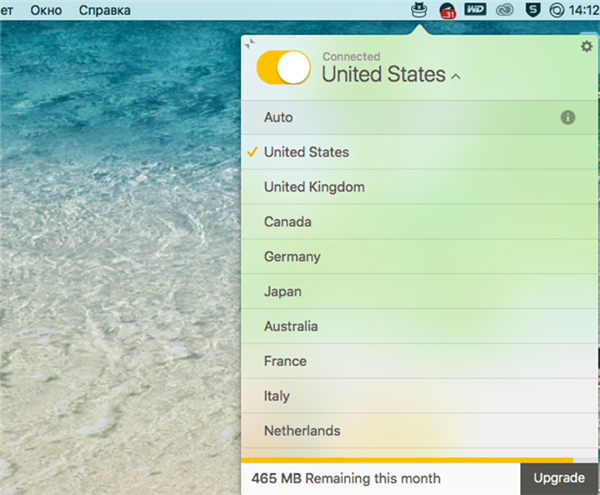Click the Connected status label
600x495 pixels.
pyautogui.click(x=351, y=57)
